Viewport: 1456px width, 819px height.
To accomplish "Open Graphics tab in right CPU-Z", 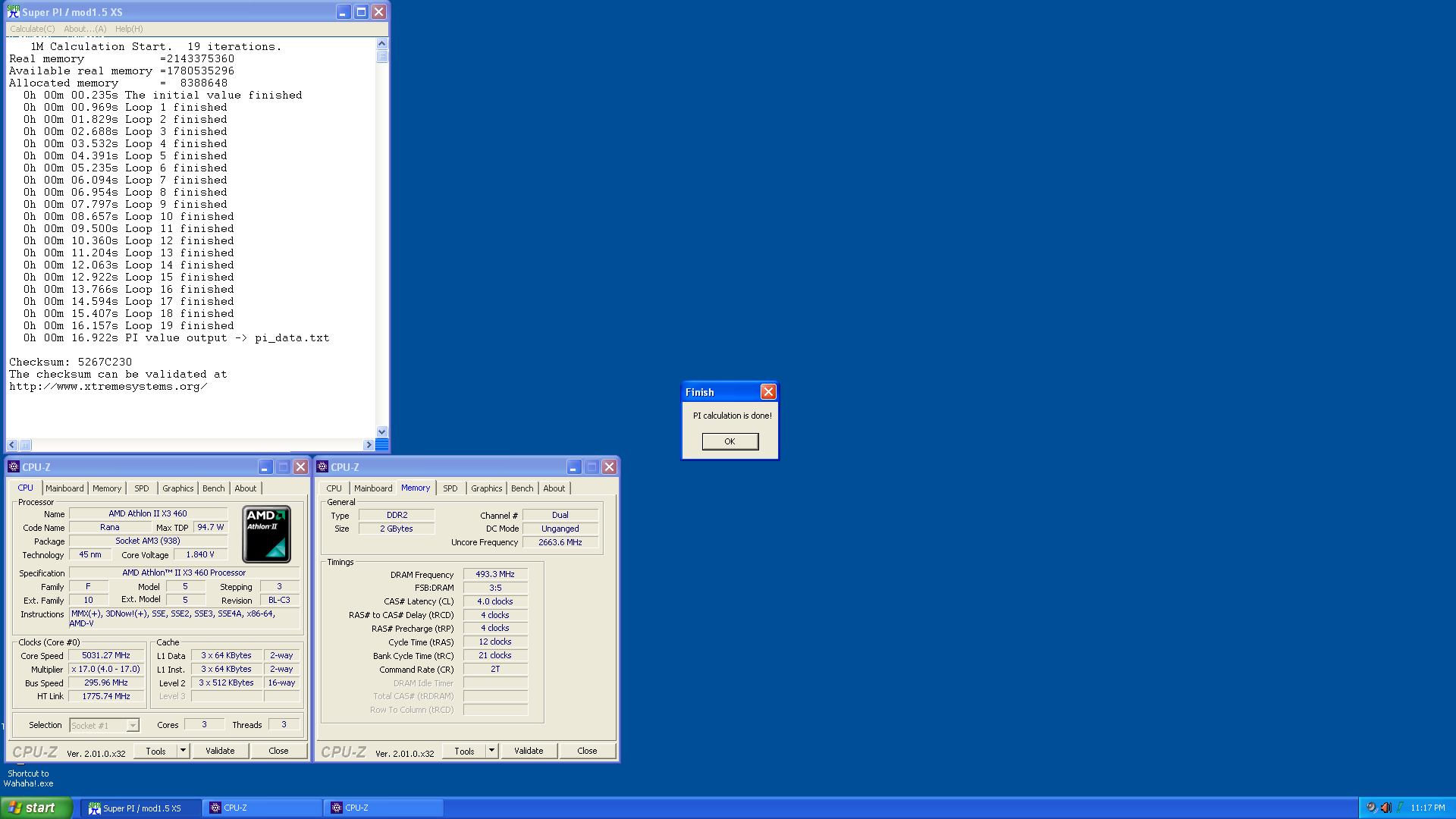I will click(x=487, y=488).
